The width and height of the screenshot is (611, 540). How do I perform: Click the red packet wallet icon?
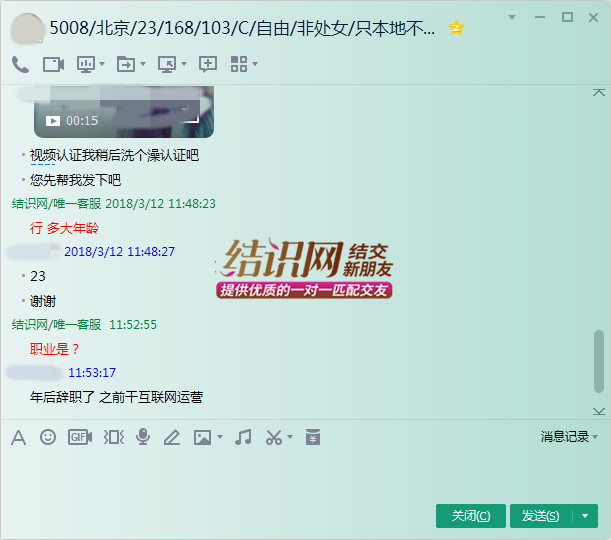click(313, 437)
